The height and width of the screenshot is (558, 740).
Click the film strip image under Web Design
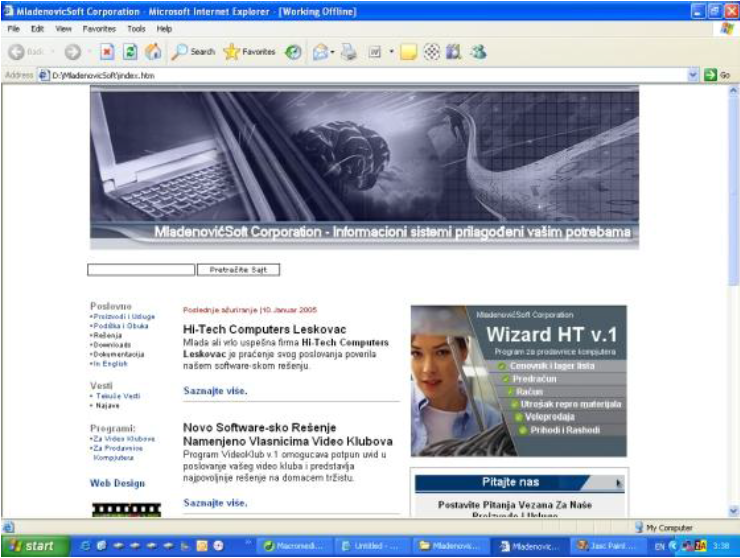(x=126, y=510)
